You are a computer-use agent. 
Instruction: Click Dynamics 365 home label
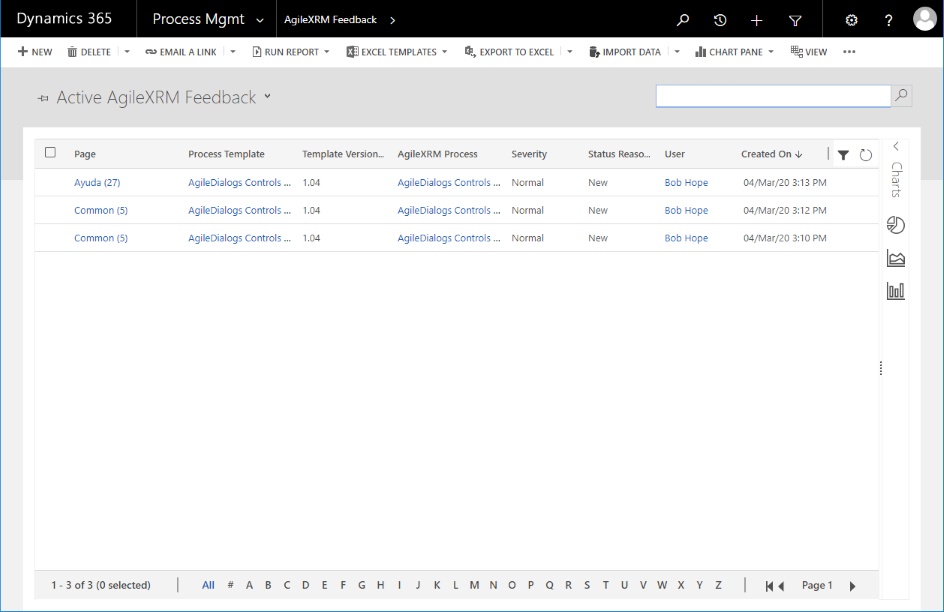[64, 19]
